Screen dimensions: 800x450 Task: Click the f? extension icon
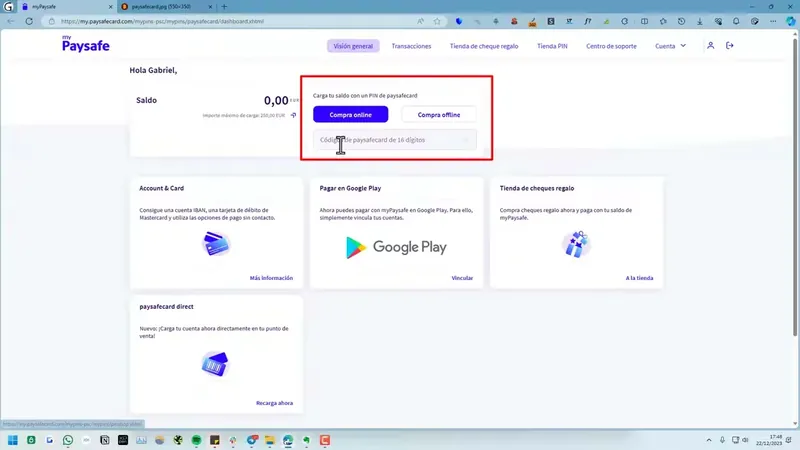(588, 21)
